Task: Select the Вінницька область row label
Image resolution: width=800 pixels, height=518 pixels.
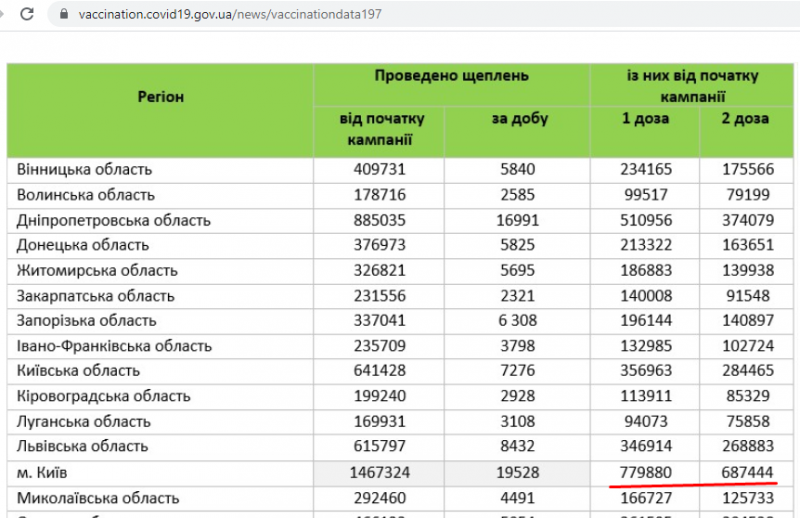Action: (85, 170)
